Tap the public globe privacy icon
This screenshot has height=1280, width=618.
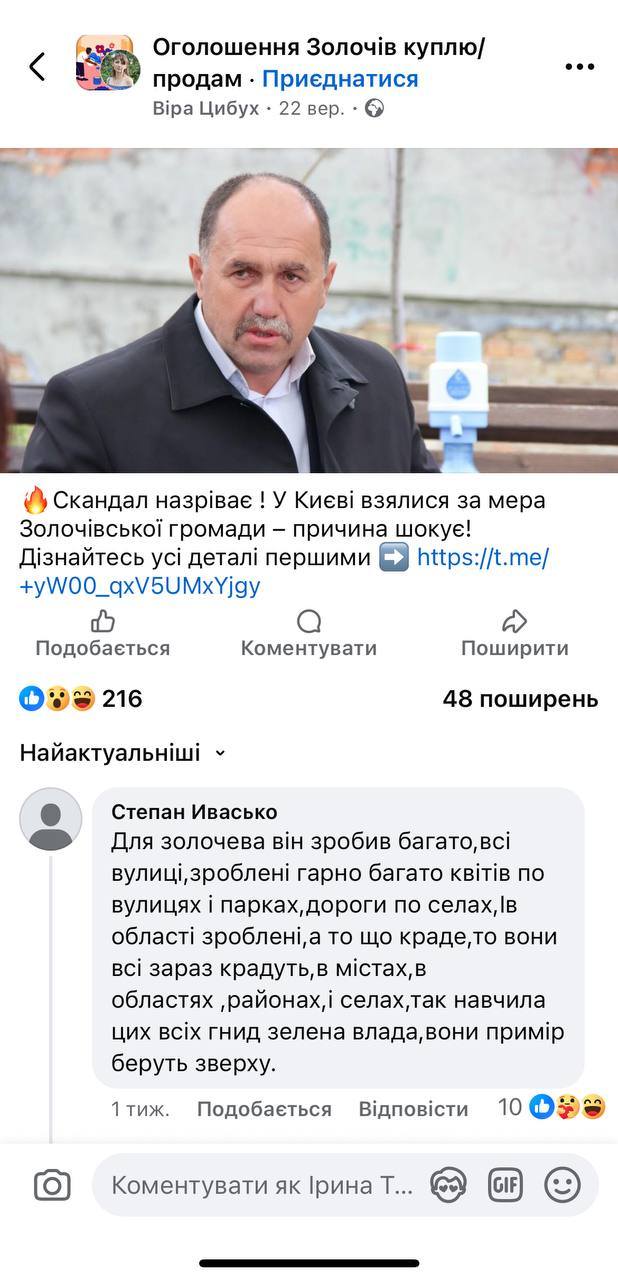[375, 108]
